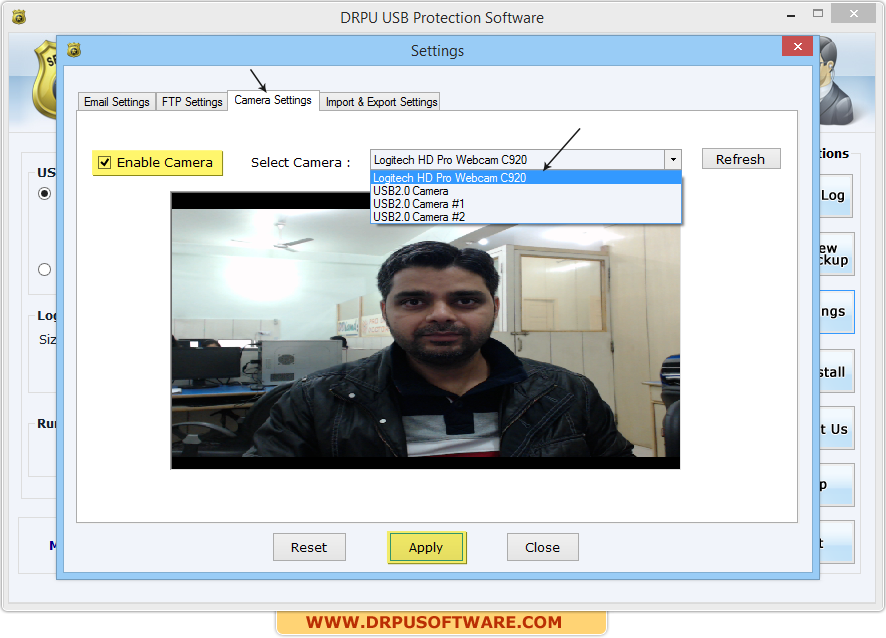Click the webcam preview image
This screenshot has width=886, height=638.
425,331
